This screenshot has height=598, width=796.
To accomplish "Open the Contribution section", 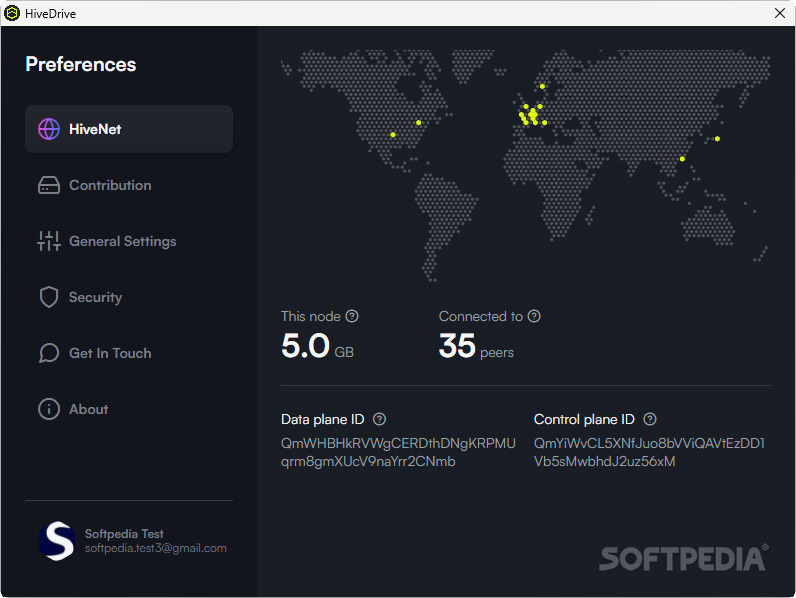I will pos(129,185).
